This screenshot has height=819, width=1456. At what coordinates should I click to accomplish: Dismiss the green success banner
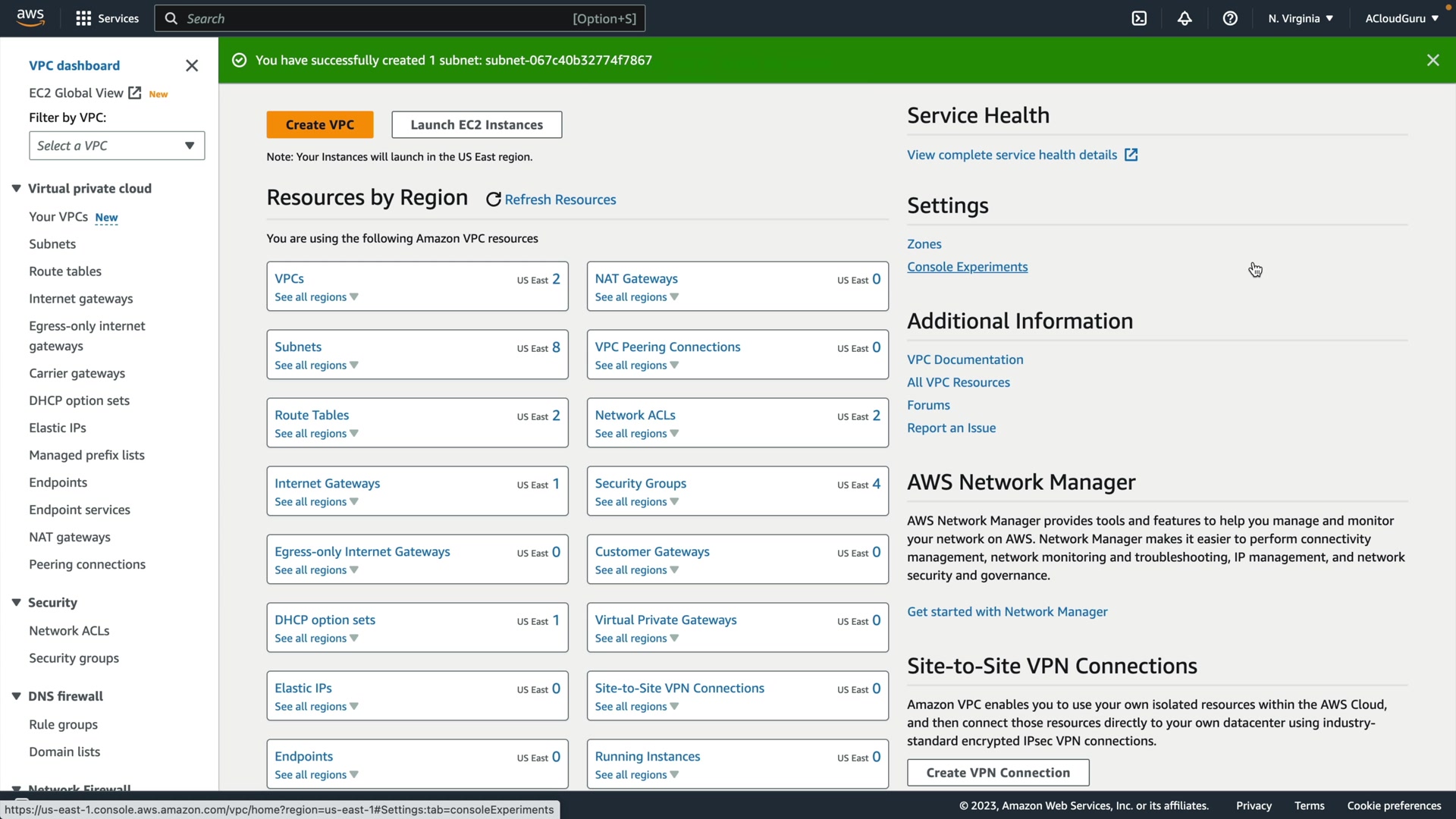click(x=1432, y=60)
